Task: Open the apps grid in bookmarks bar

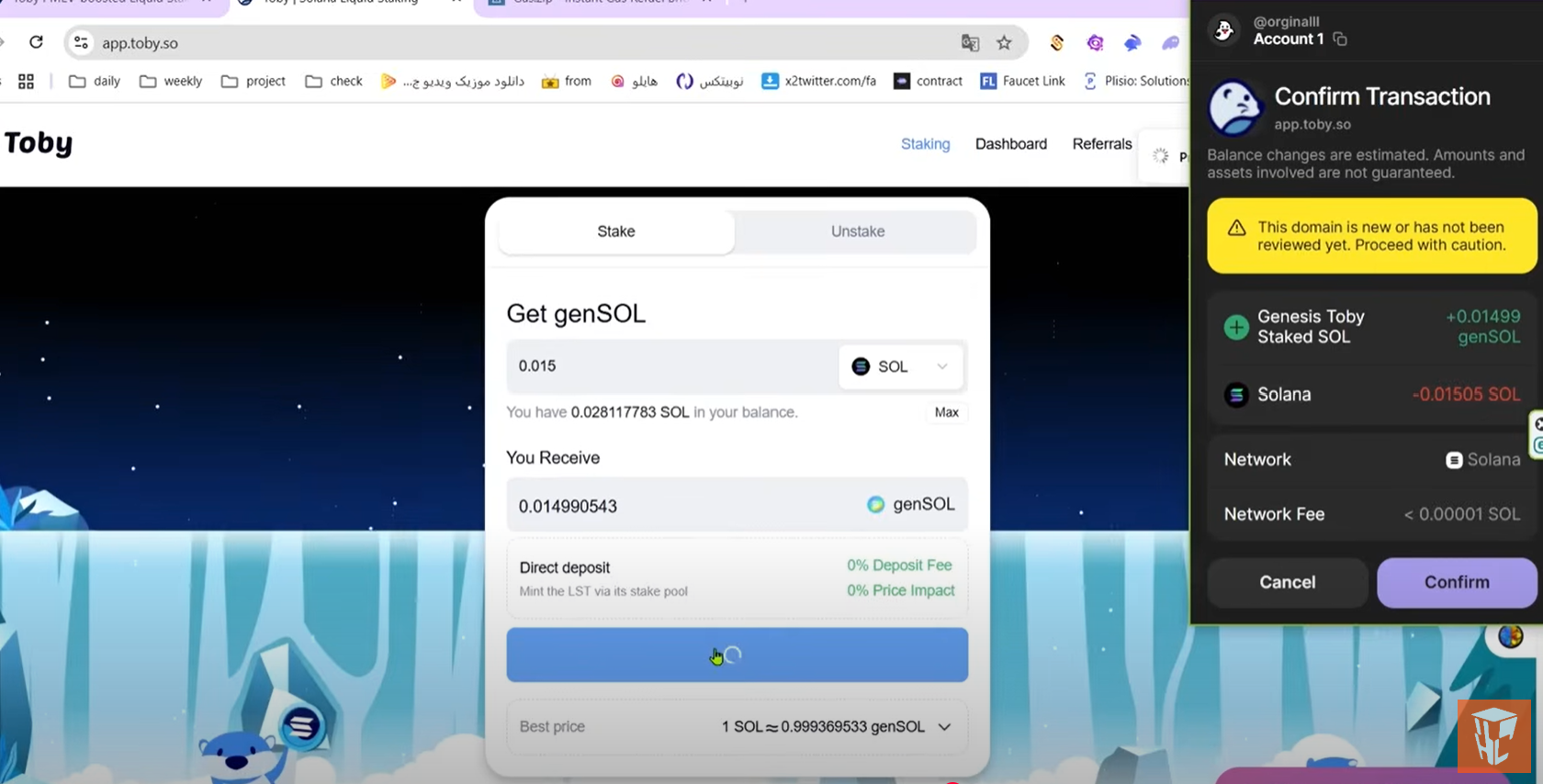Action: tap(26, 81)
